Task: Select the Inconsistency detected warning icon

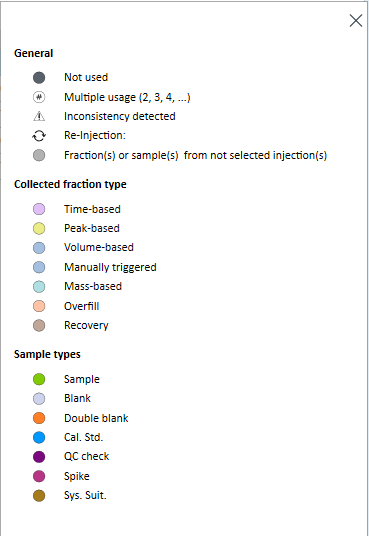Action: pyautogui.click(x=39, y=116)
